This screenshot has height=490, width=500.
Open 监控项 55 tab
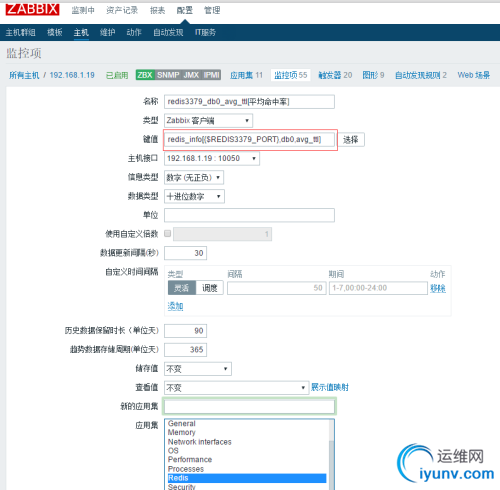click(x=291, y=75)
